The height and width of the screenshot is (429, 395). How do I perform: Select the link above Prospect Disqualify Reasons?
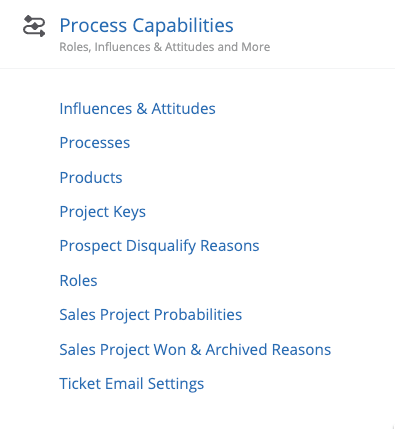click(x=103, y=212)
